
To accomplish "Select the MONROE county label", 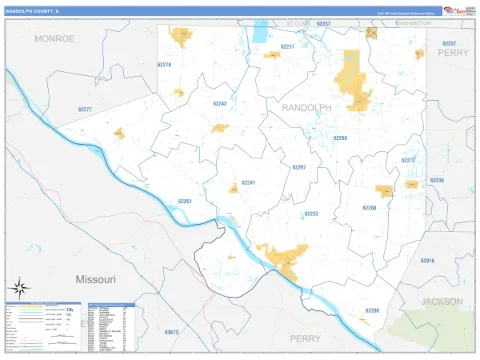I will tap(54, 39).
